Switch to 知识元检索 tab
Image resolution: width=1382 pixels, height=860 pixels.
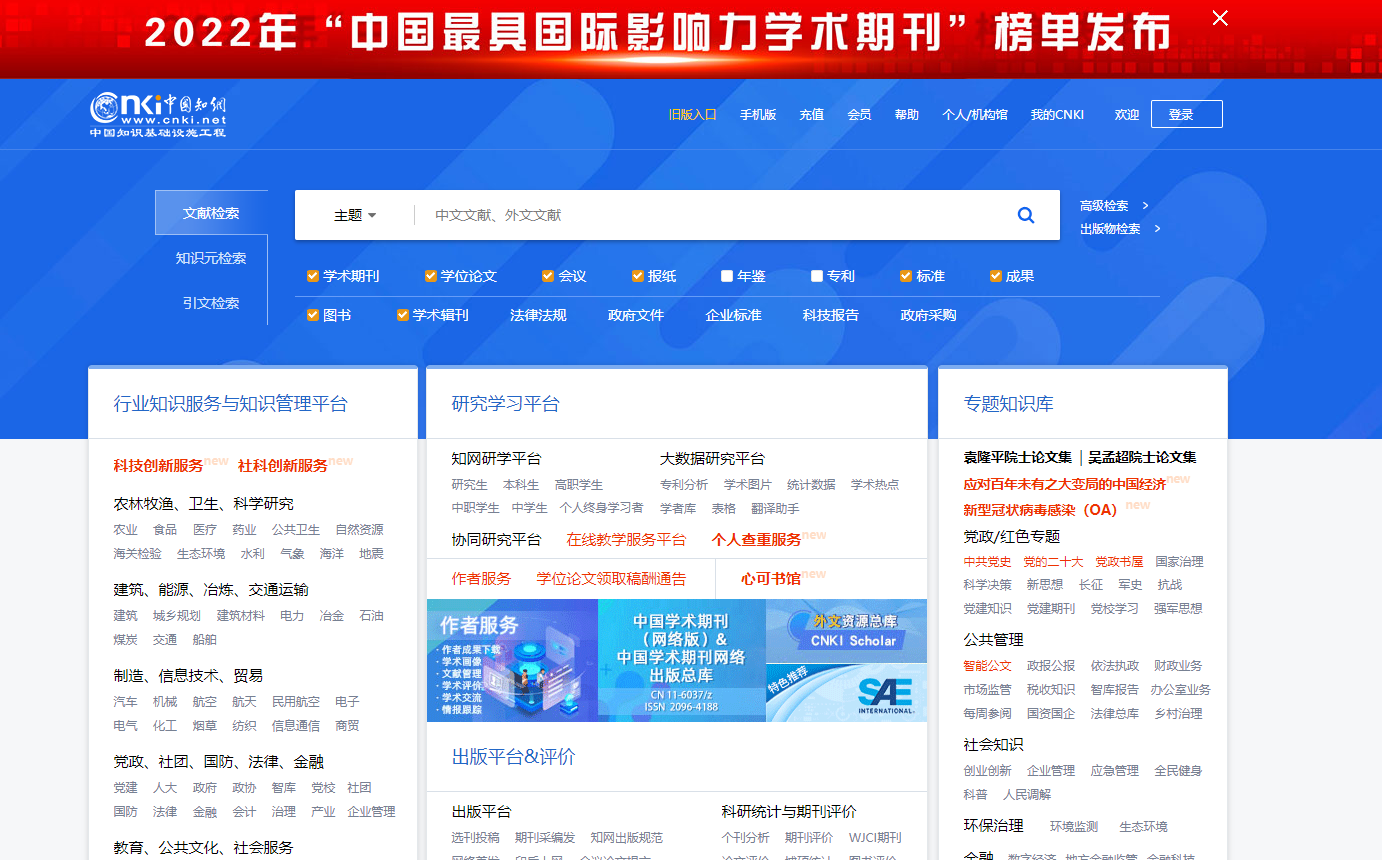coord(211,258)
